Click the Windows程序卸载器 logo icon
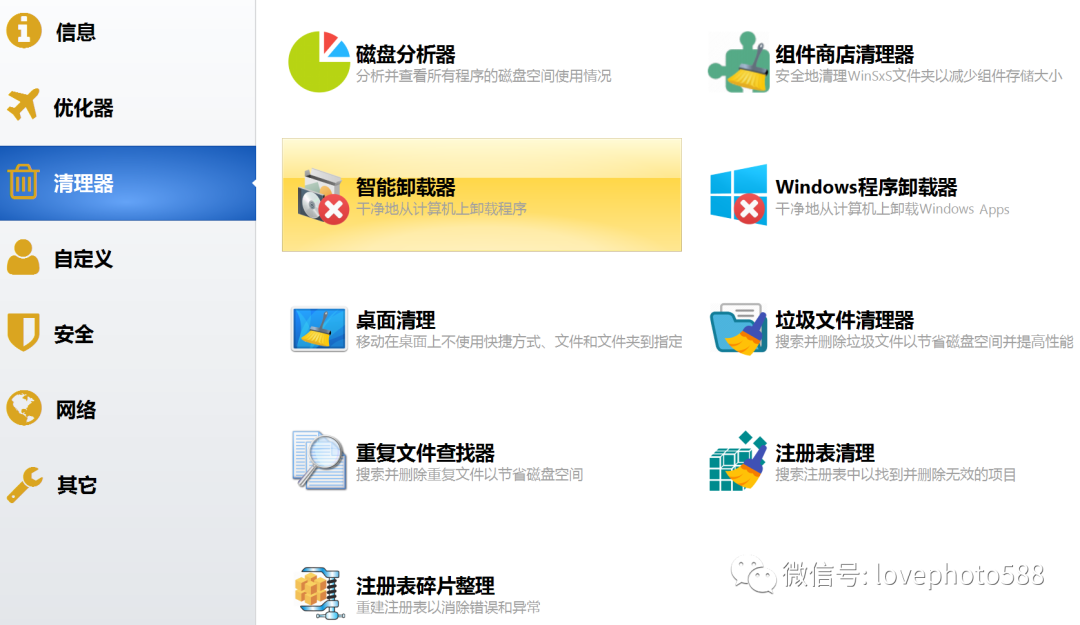The image size is (1080, 625). tap(739, 194)
